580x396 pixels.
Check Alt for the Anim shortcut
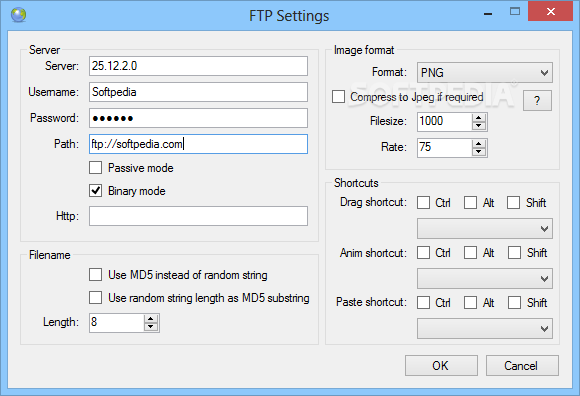[471, 253]
